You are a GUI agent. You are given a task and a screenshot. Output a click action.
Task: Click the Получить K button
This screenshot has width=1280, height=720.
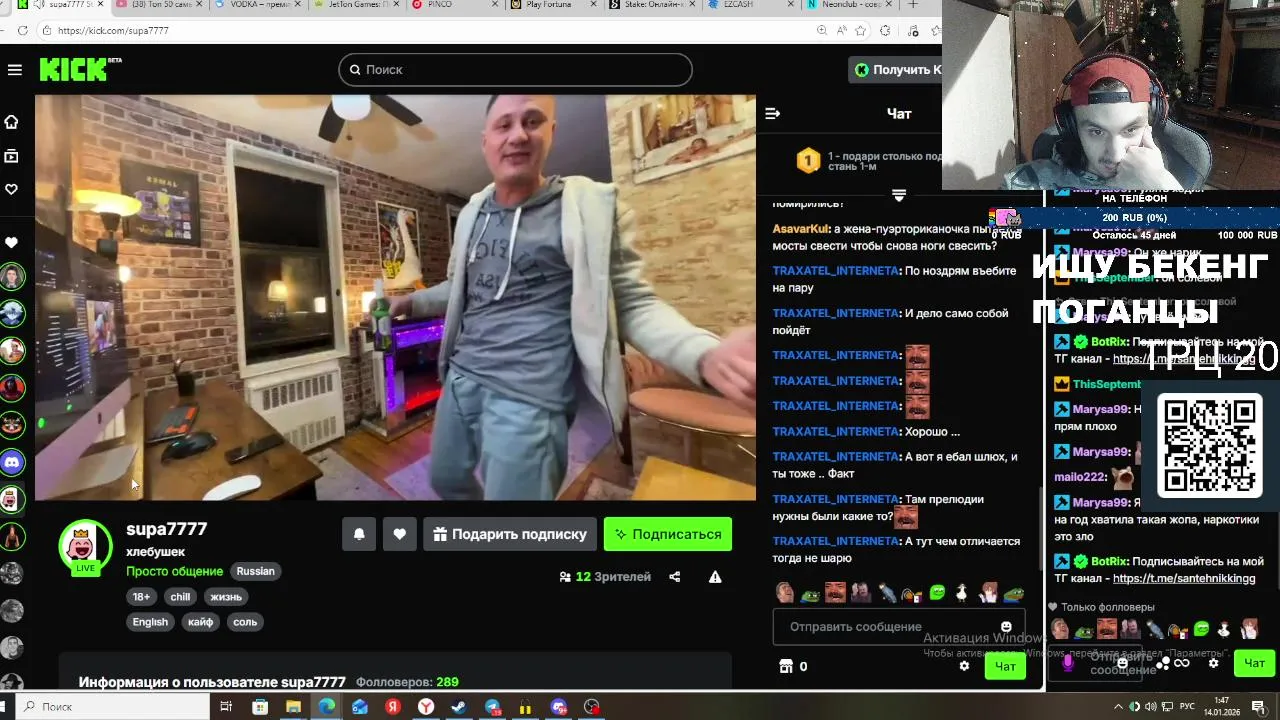point(896,70)
